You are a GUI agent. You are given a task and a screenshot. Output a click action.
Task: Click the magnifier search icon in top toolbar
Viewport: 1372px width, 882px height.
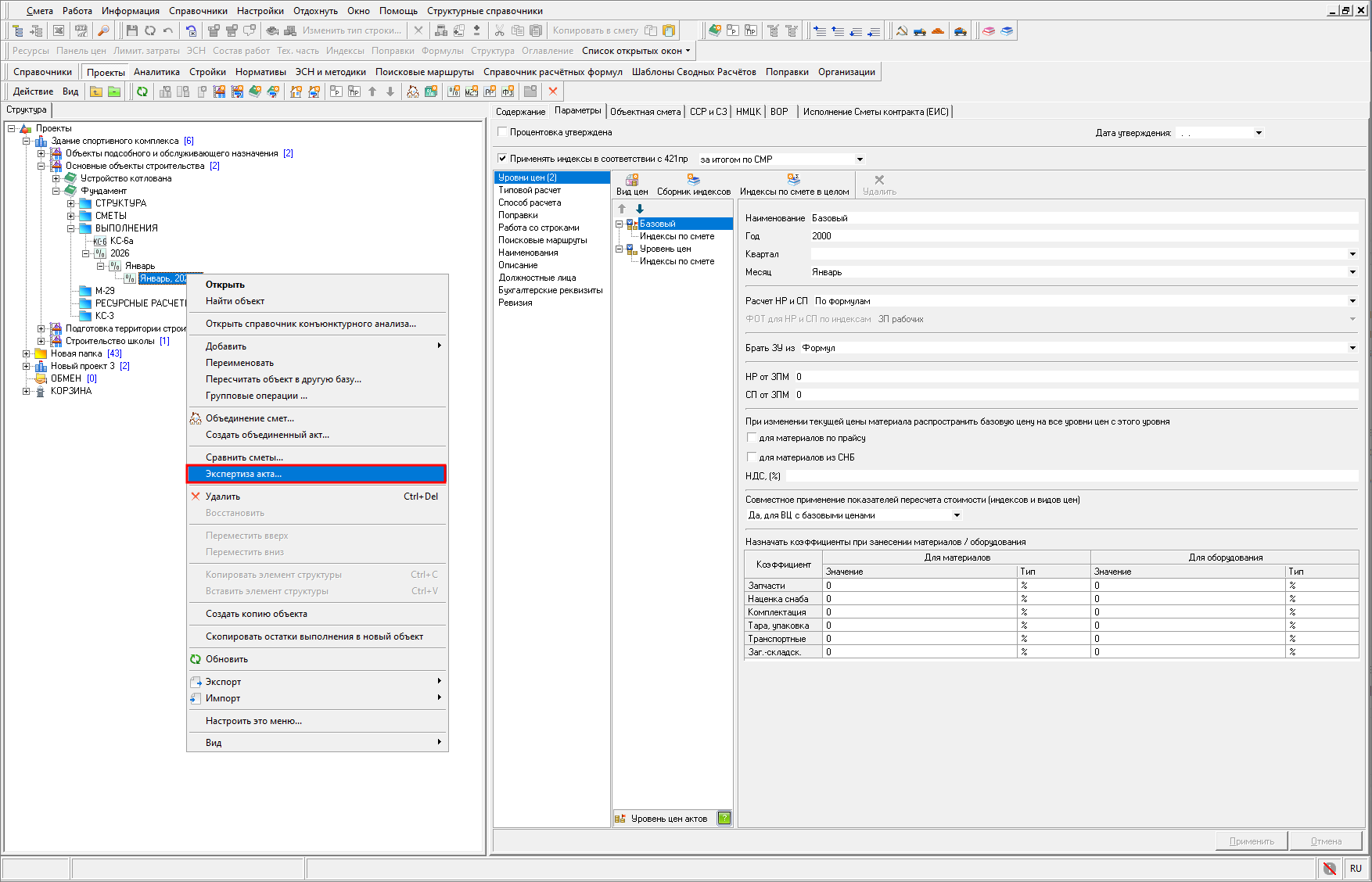102,30
